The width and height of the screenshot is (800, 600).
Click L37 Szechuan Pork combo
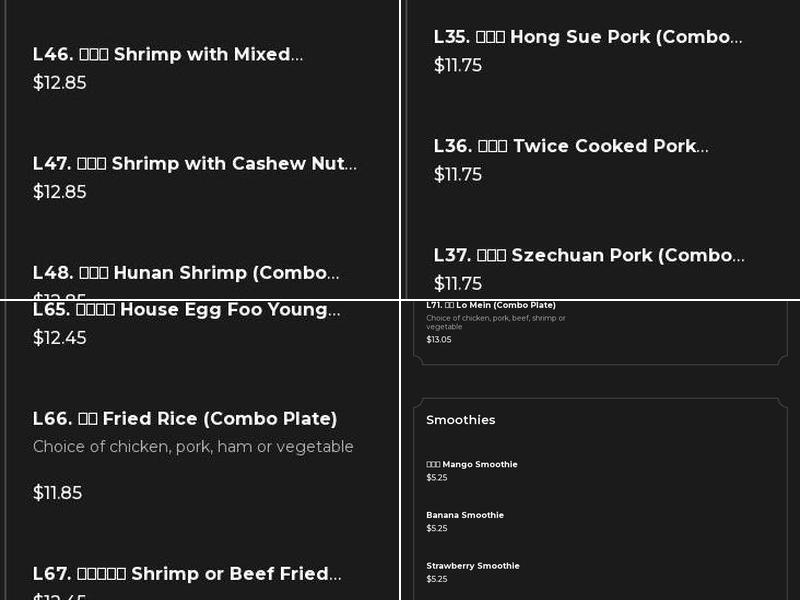click(588, 256)
